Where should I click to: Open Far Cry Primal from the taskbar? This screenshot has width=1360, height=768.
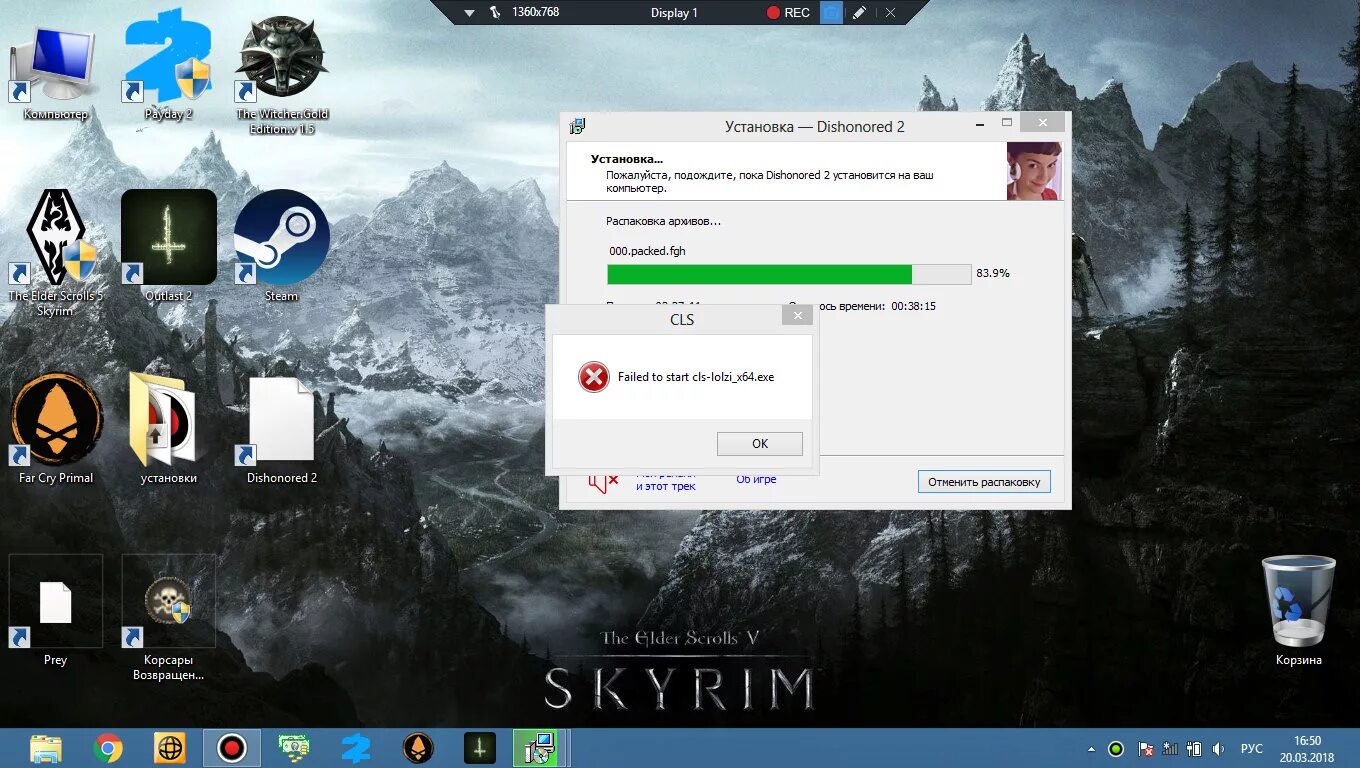tap(418, 748)
